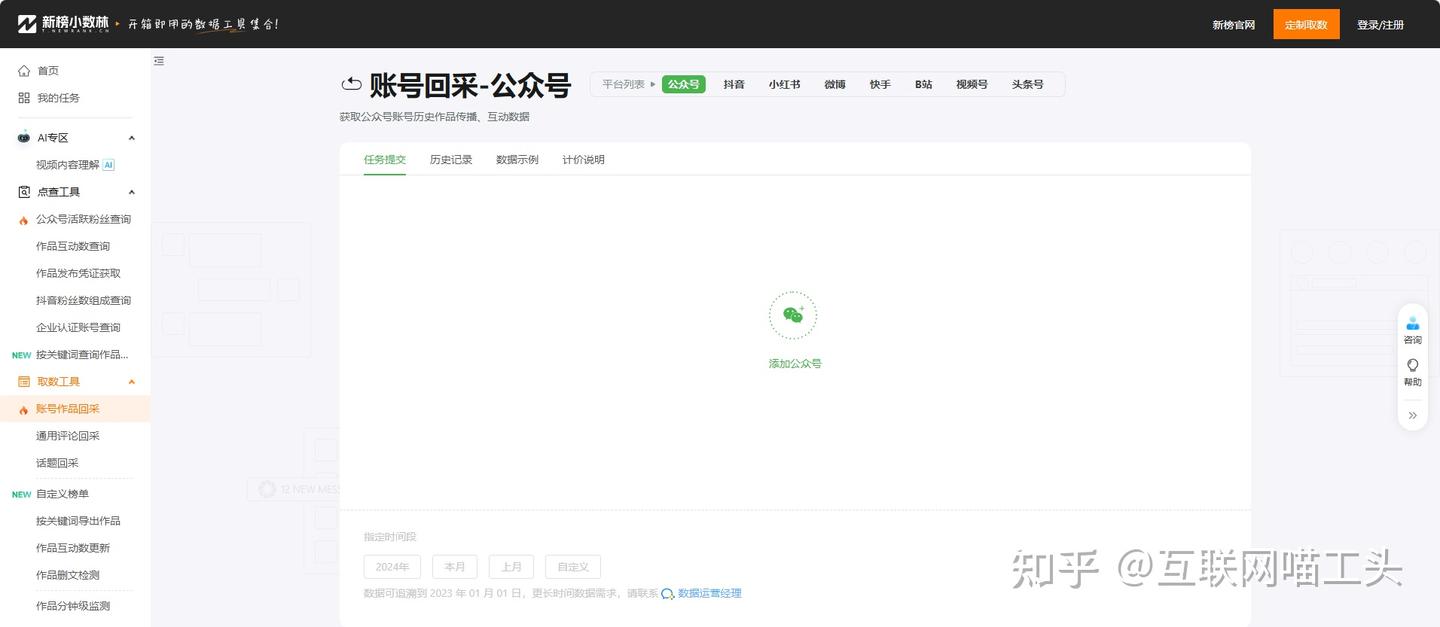Click flame icon beside 账号作品回采

click(24, 410)
